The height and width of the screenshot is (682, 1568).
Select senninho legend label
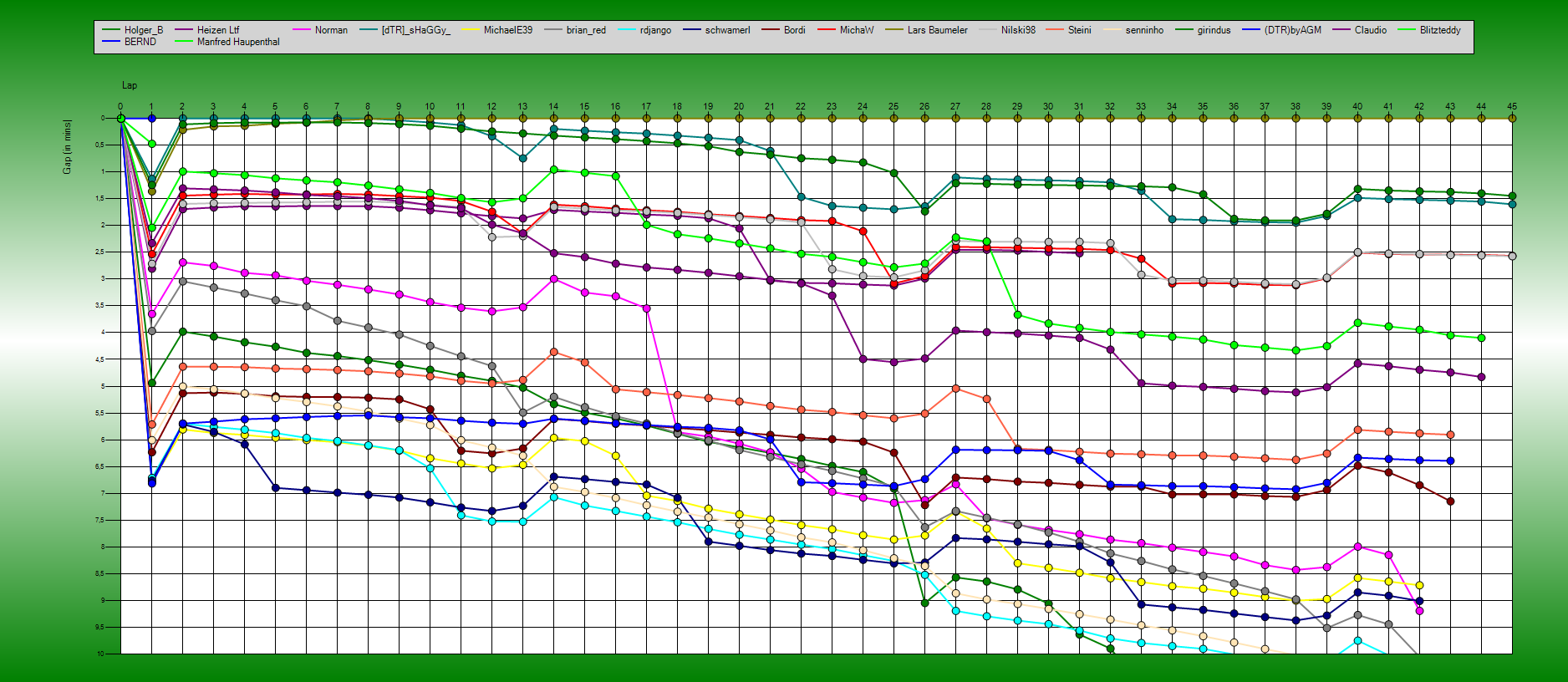click(x=1144, y=30)
